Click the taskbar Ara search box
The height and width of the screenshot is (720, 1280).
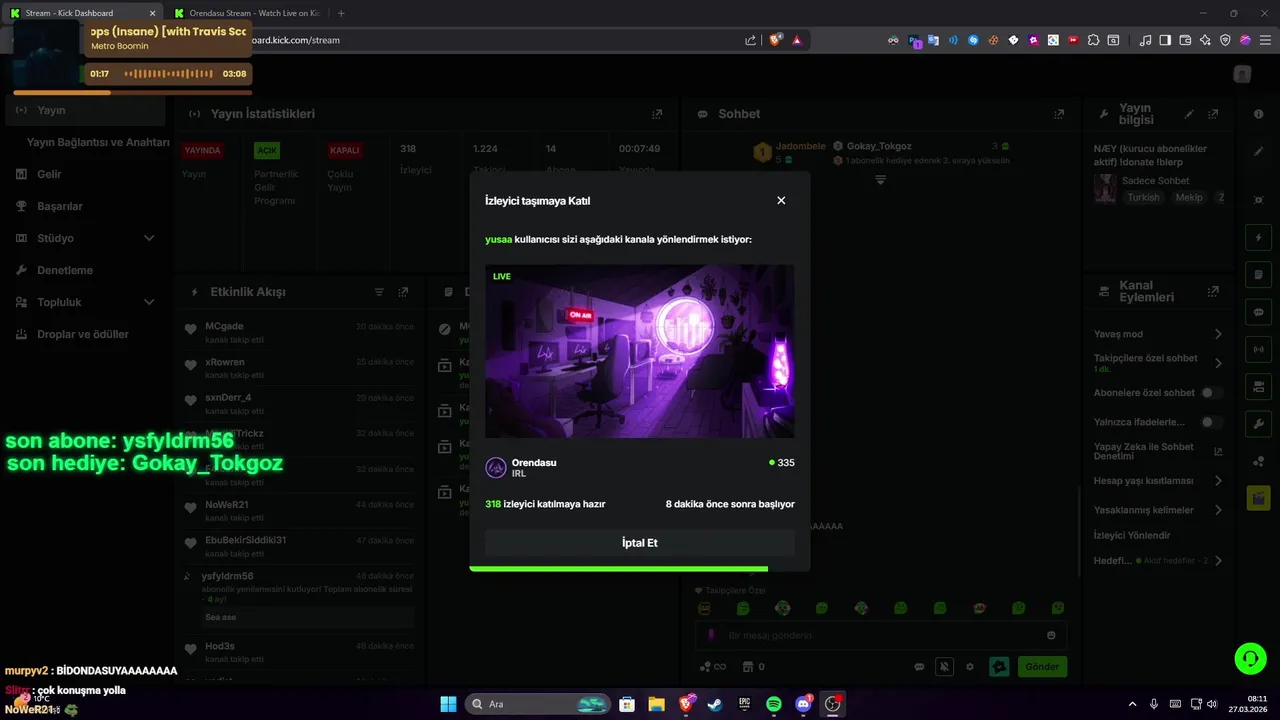(x=536, y=704)
